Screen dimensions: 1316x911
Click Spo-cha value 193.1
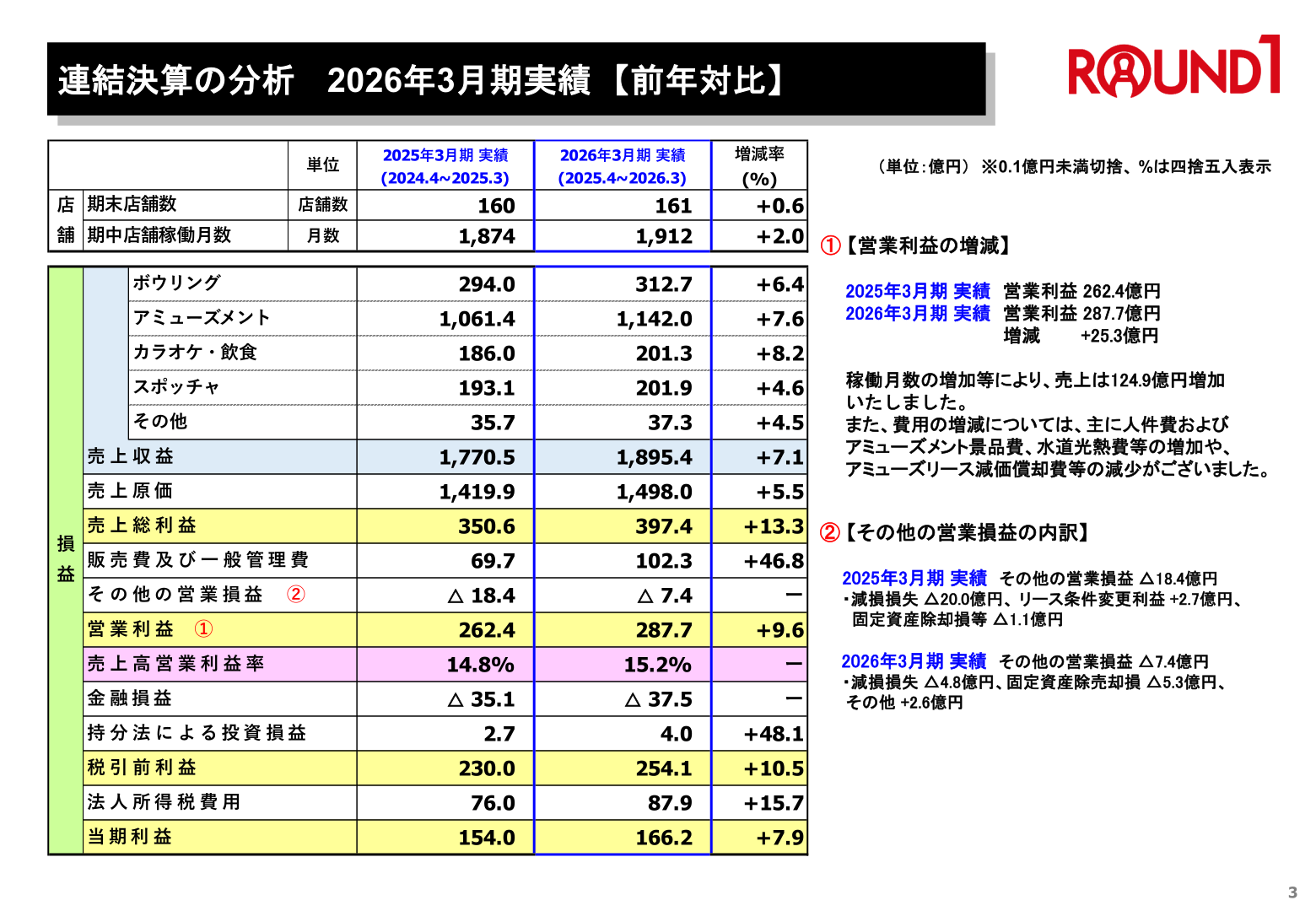[487, 388]
